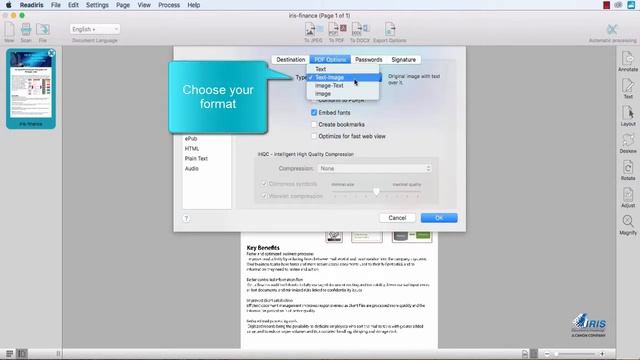Open the Apple menu
Screen dimensions: 640x360
click(x=9, y=5)
